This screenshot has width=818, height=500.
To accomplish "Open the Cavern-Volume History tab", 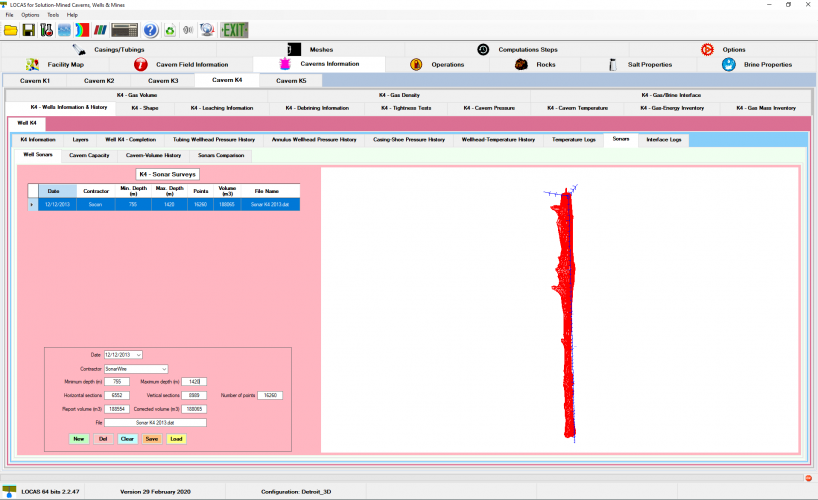I will (153, 155).
